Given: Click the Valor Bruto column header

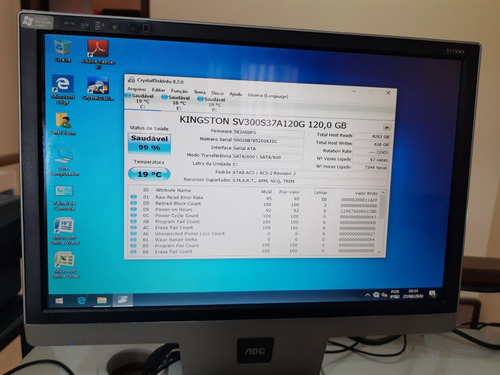Looking at the screenshot, I should click(x=366, y=193).
